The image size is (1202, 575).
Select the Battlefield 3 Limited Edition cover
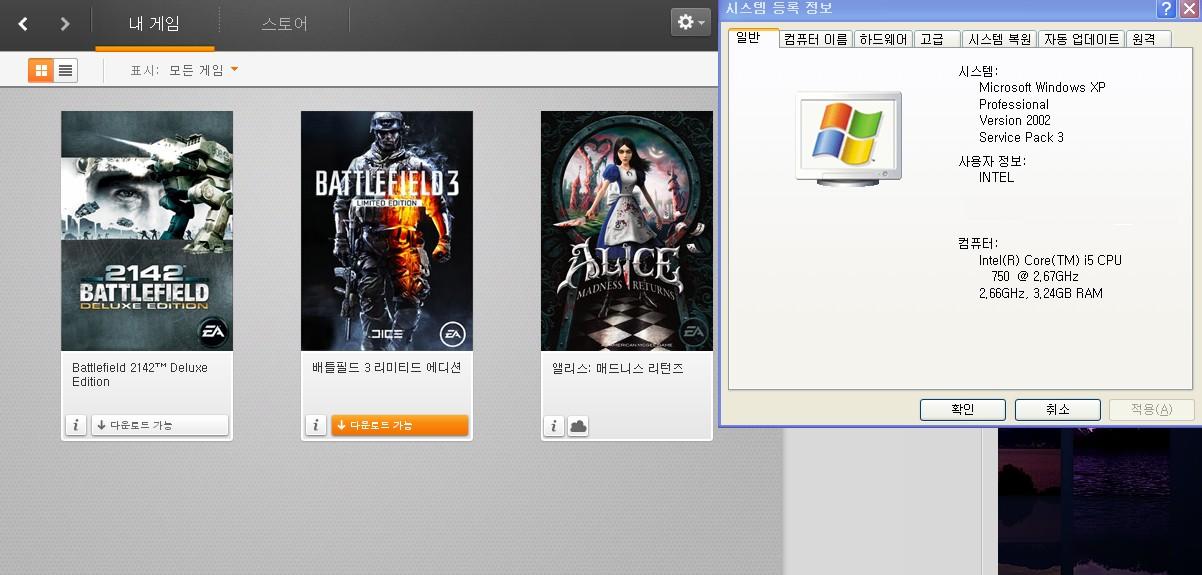click(x=387, y=231)
